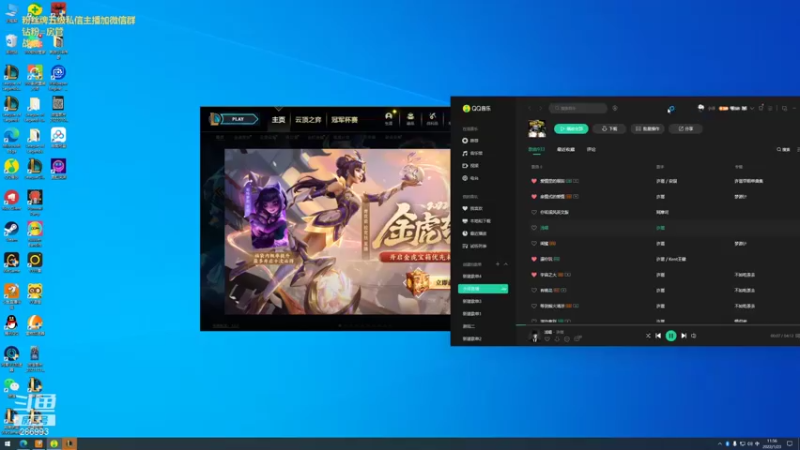
Task: Open 电台 in the QQ Music sidebar
Action: click(x=470, y=178)
